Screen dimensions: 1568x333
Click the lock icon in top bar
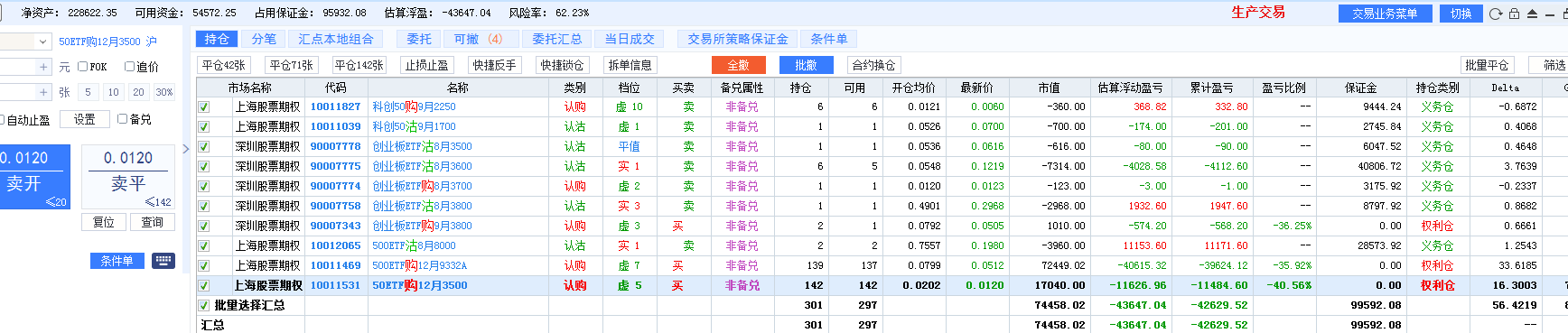[1514, 14]
